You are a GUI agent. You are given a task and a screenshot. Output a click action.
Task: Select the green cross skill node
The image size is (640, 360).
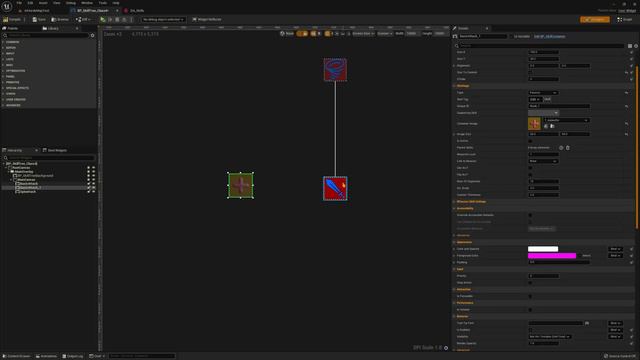240,185
